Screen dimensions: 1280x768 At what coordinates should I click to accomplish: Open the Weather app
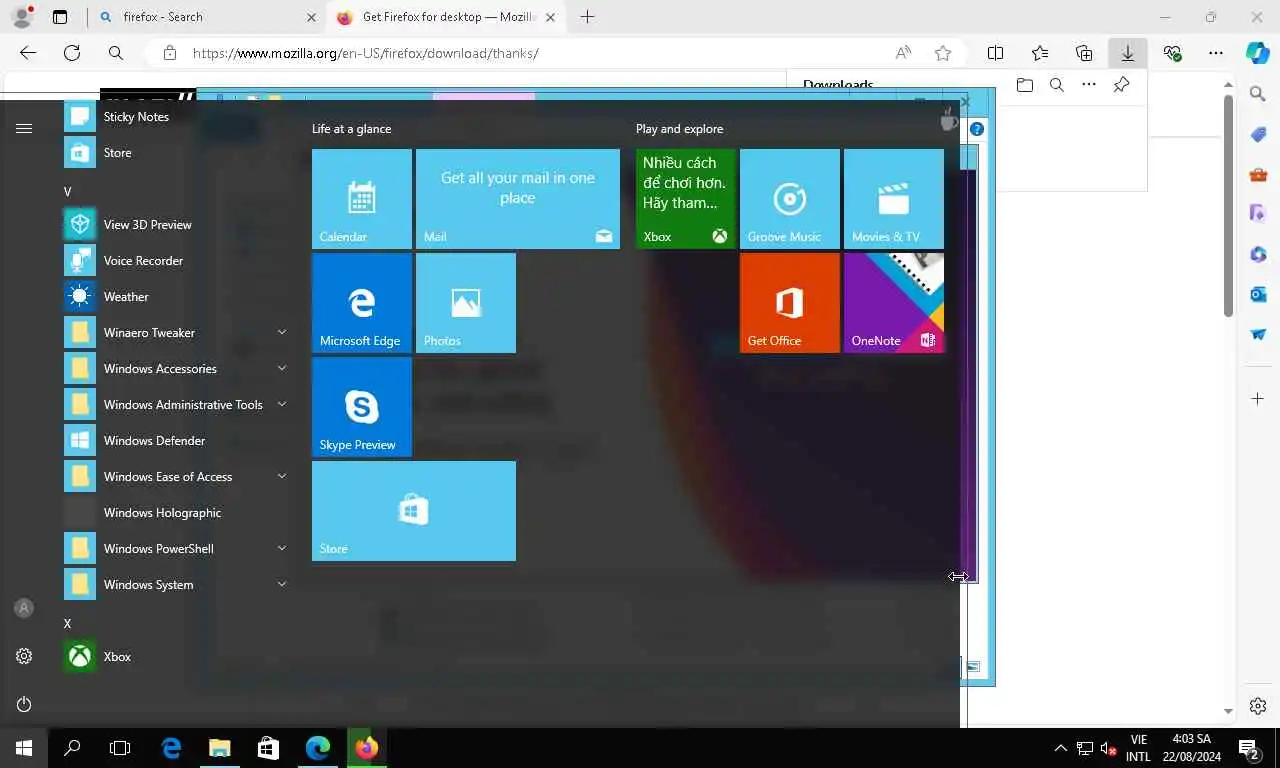tap(176, 297)
